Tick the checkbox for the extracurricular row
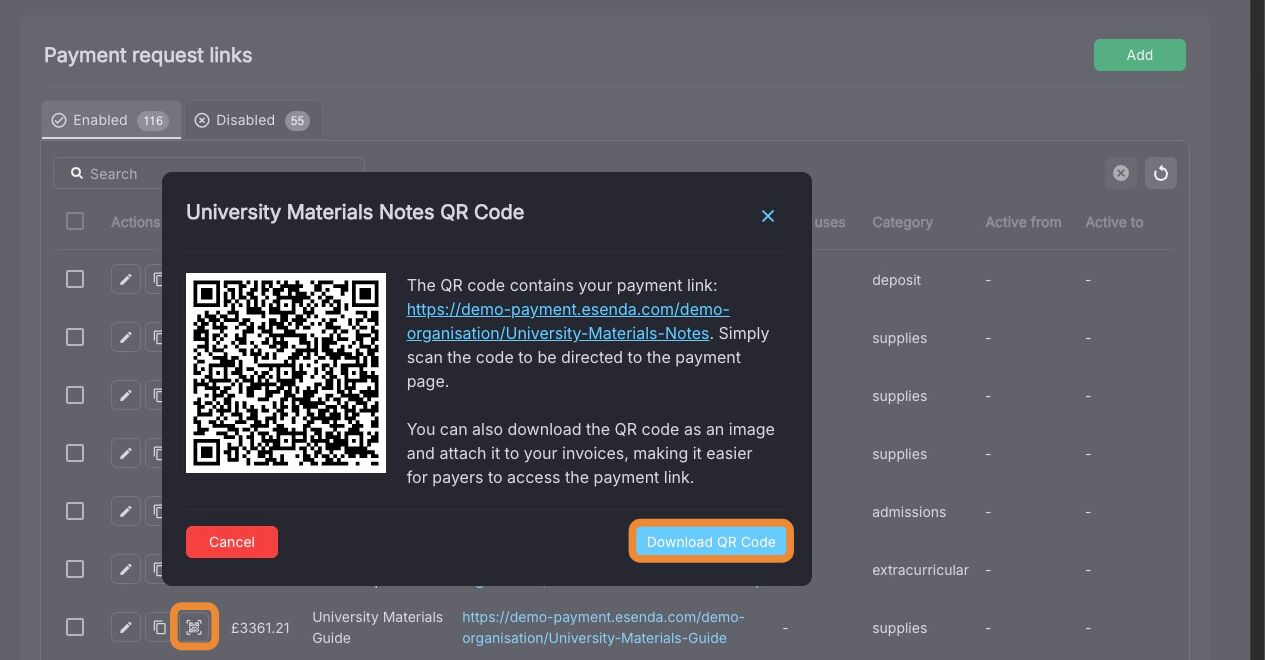 coord(75,569)
